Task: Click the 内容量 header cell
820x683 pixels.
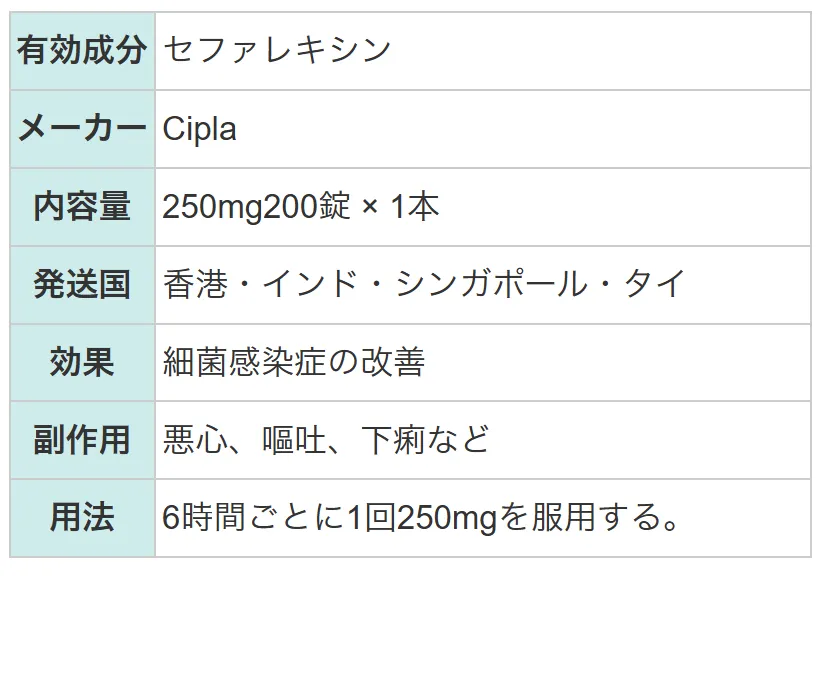Action: (83, 207)
